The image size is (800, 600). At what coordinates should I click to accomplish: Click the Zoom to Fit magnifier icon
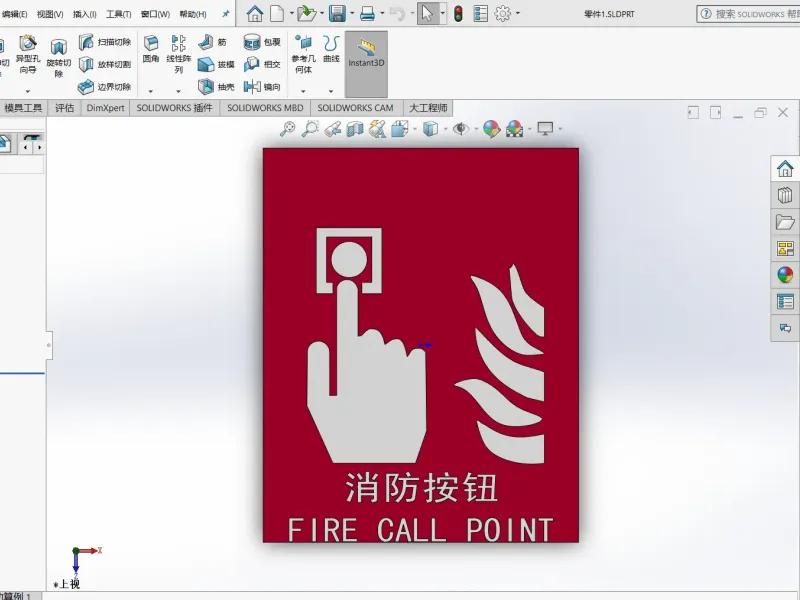288,129
